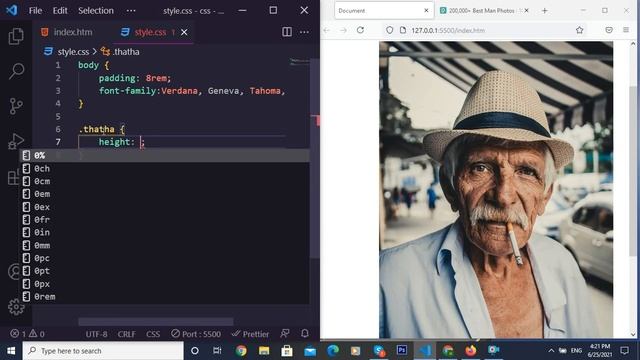The width and height of the screenshot is (640, 360).
Task: Click the feedback icon in status bar
Action: tap(285, 334)
